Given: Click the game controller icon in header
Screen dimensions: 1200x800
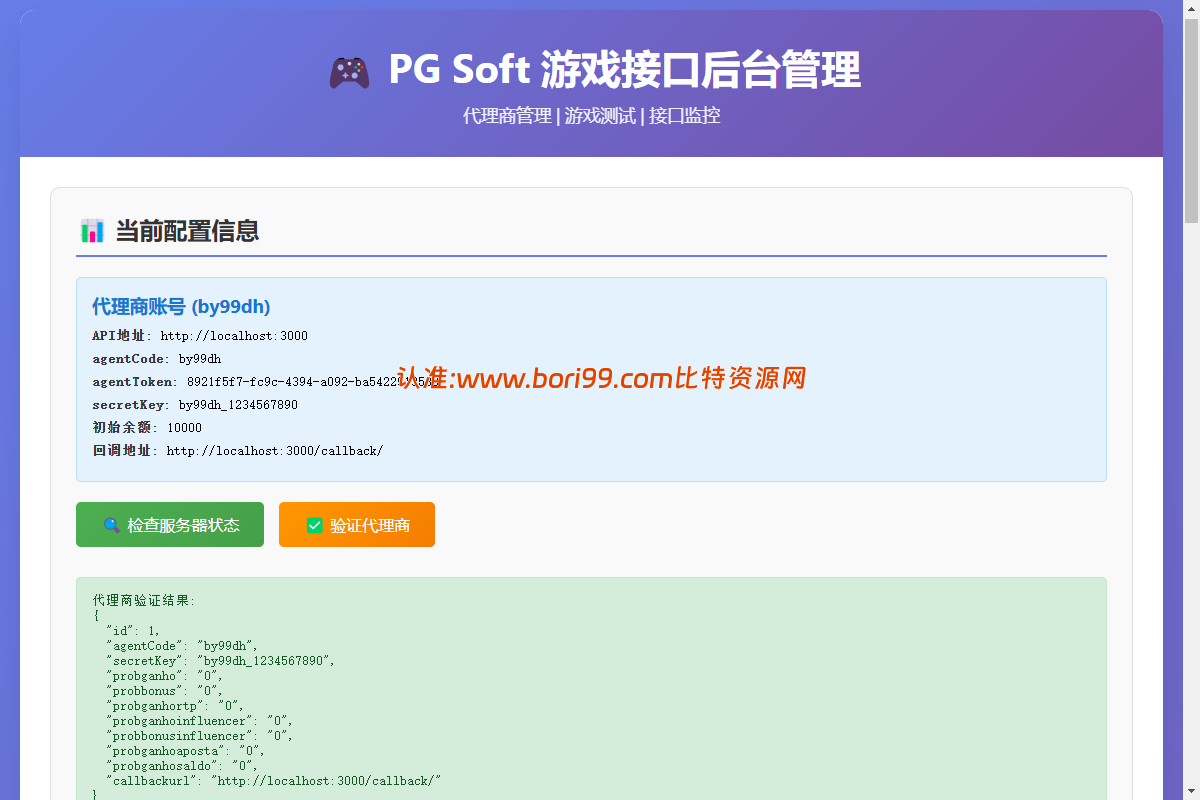Looking at the screenshot, I should pyautogui.click(x=349, y=71).
